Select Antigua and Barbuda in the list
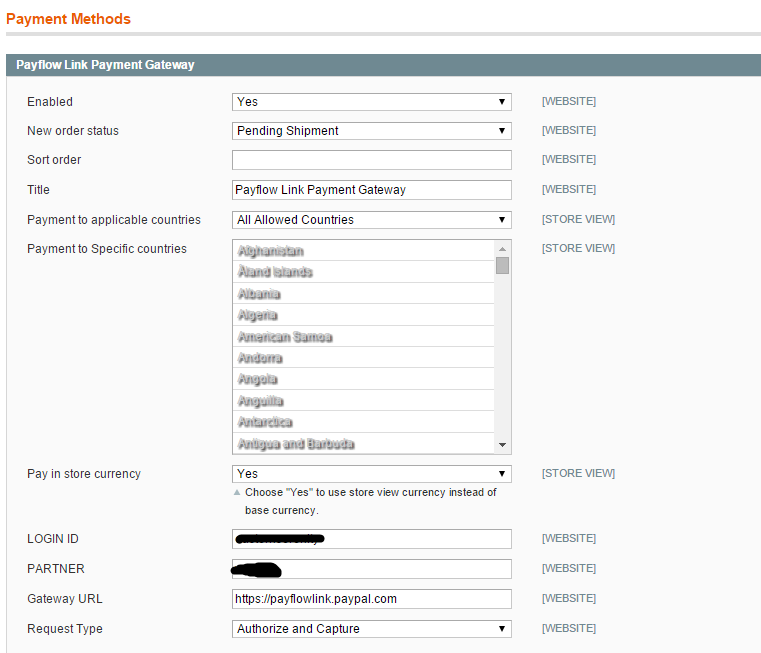This screenshot has width=761, height=653. (363, 443)
